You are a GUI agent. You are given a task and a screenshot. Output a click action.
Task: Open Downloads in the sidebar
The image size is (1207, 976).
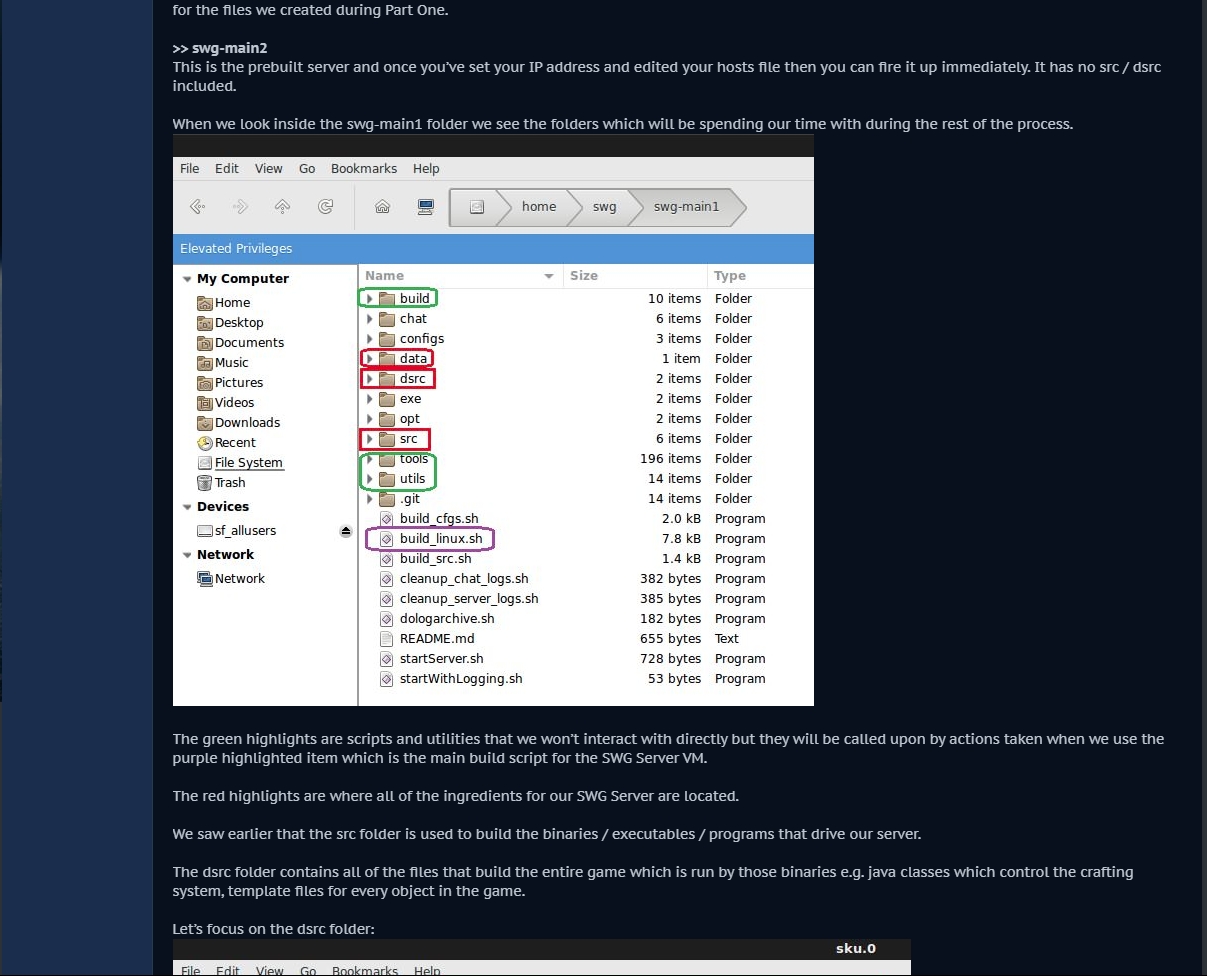point(238,423)
